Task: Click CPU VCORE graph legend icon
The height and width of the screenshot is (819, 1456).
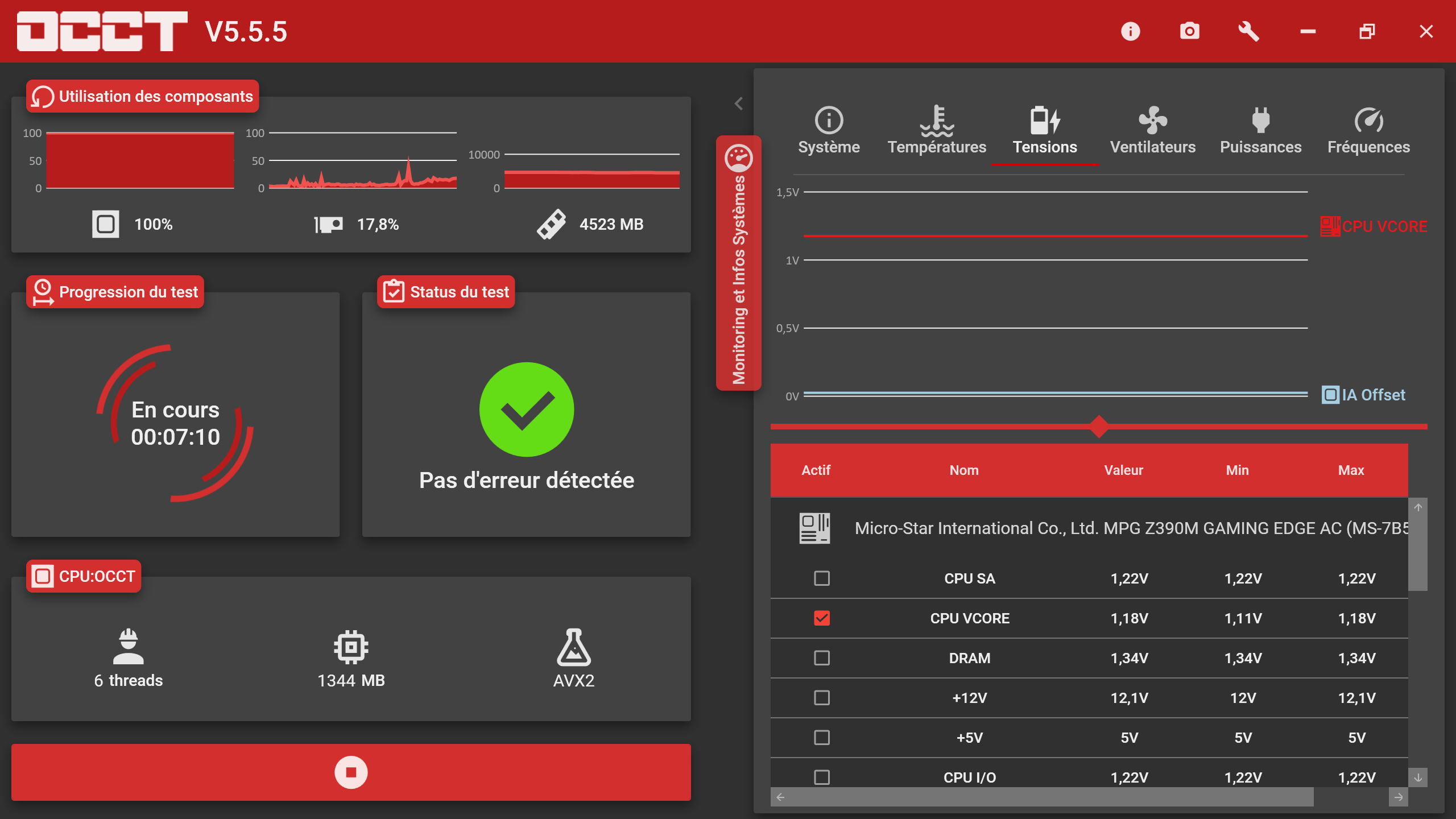Action: (1330, 226)
